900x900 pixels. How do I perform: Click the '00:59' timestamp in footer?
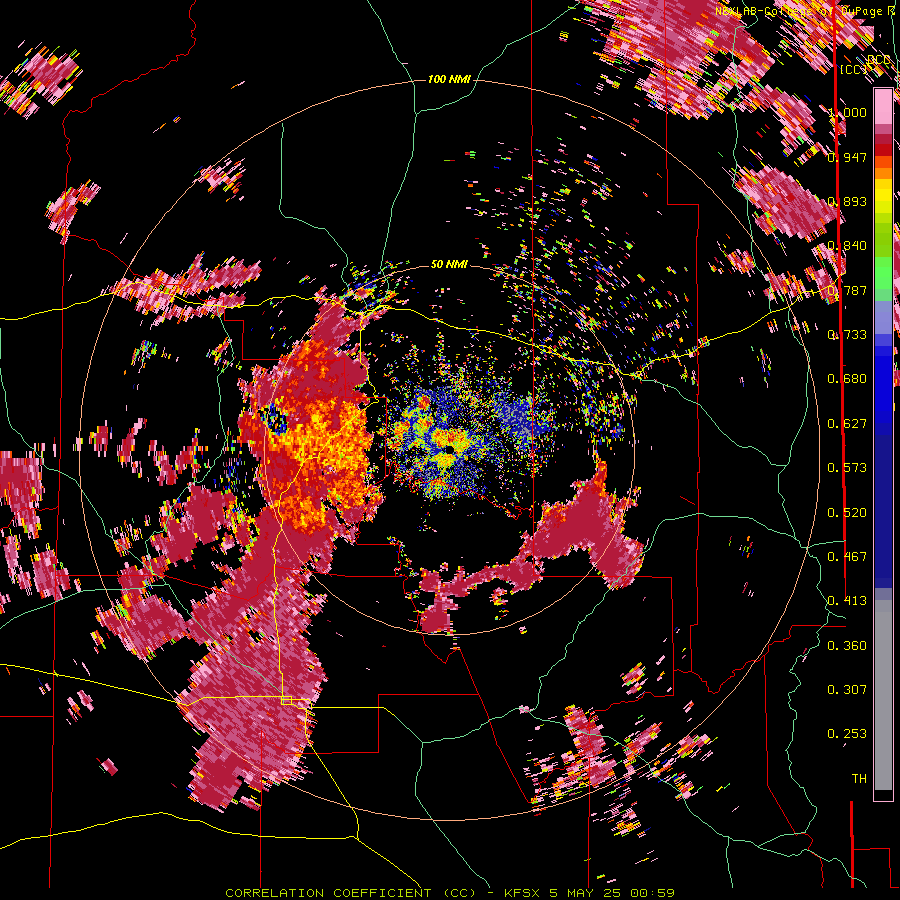click(653, 893)
